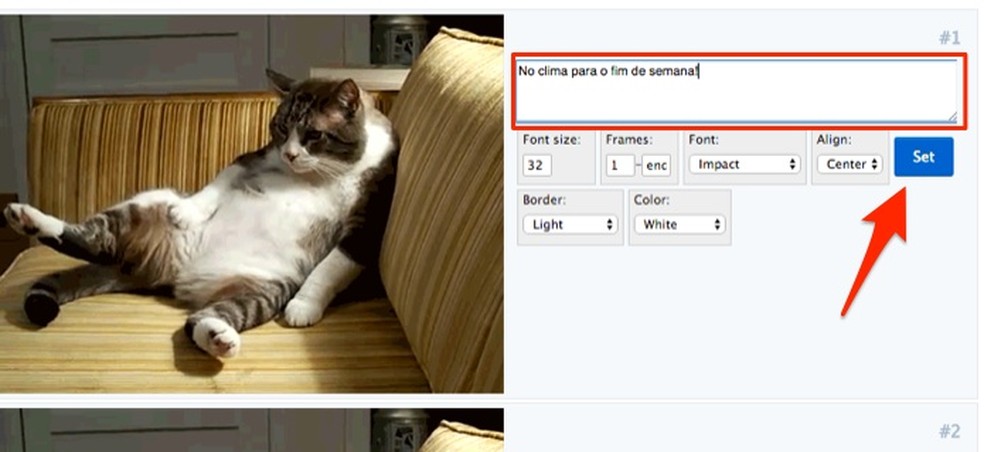Screen dimensions: 984x452
Task: Click the "Font:" label
Action: [x=703, y=140]
